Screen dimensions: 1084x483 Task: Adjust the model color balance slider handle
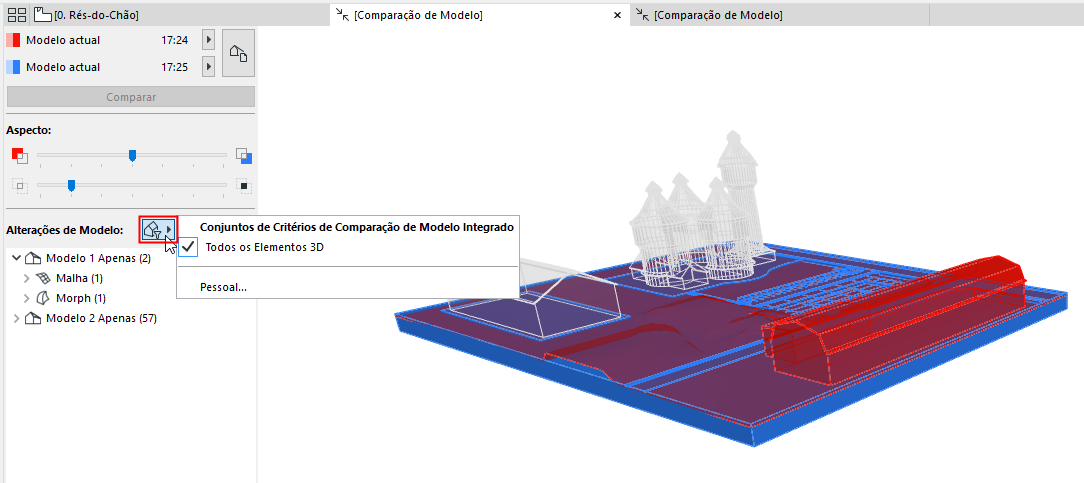[x=132, y=155]
